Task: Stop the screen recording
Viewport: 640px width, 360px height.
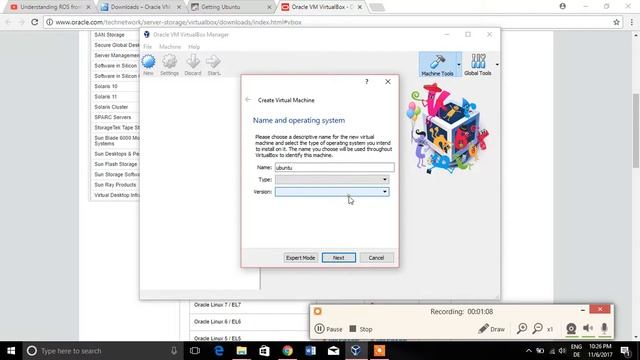Action: click(x=361, y=329)
